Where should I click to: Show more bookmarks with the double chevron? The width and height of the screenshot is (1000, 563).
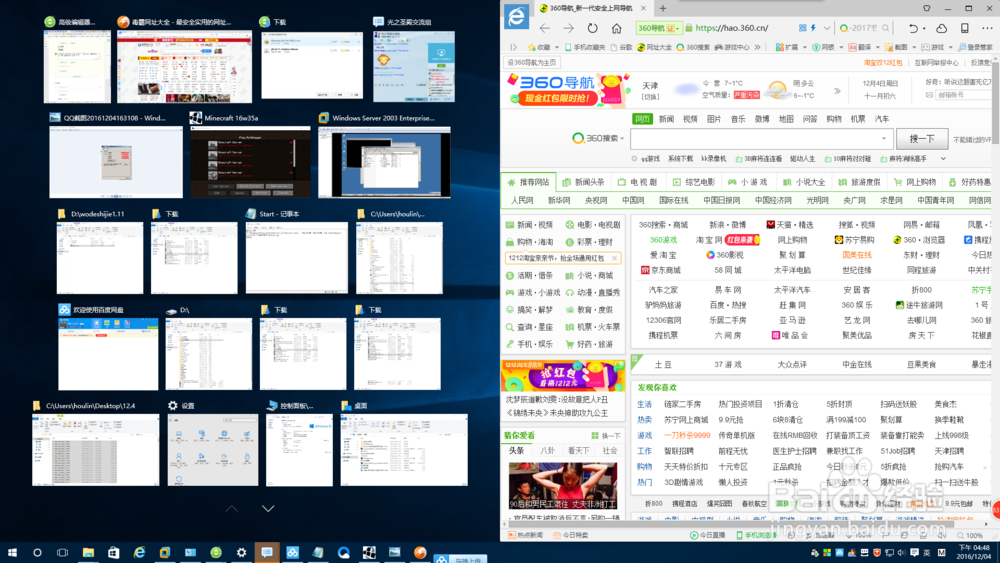pyautogui.click(x=758, y=47)
